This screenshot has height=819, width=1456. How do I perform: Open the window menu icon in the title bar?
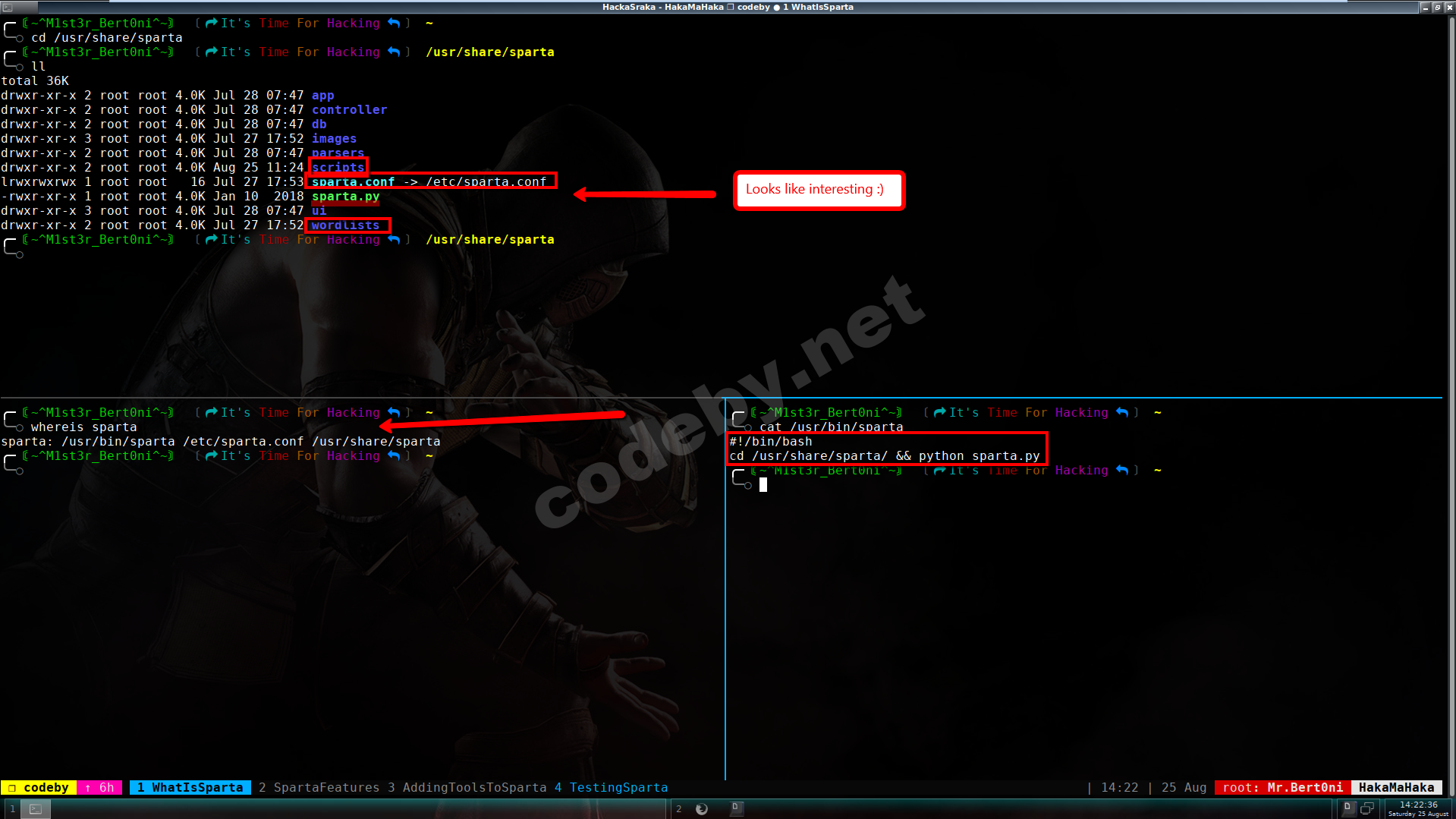pyautogui.click(x=8, y=7)
